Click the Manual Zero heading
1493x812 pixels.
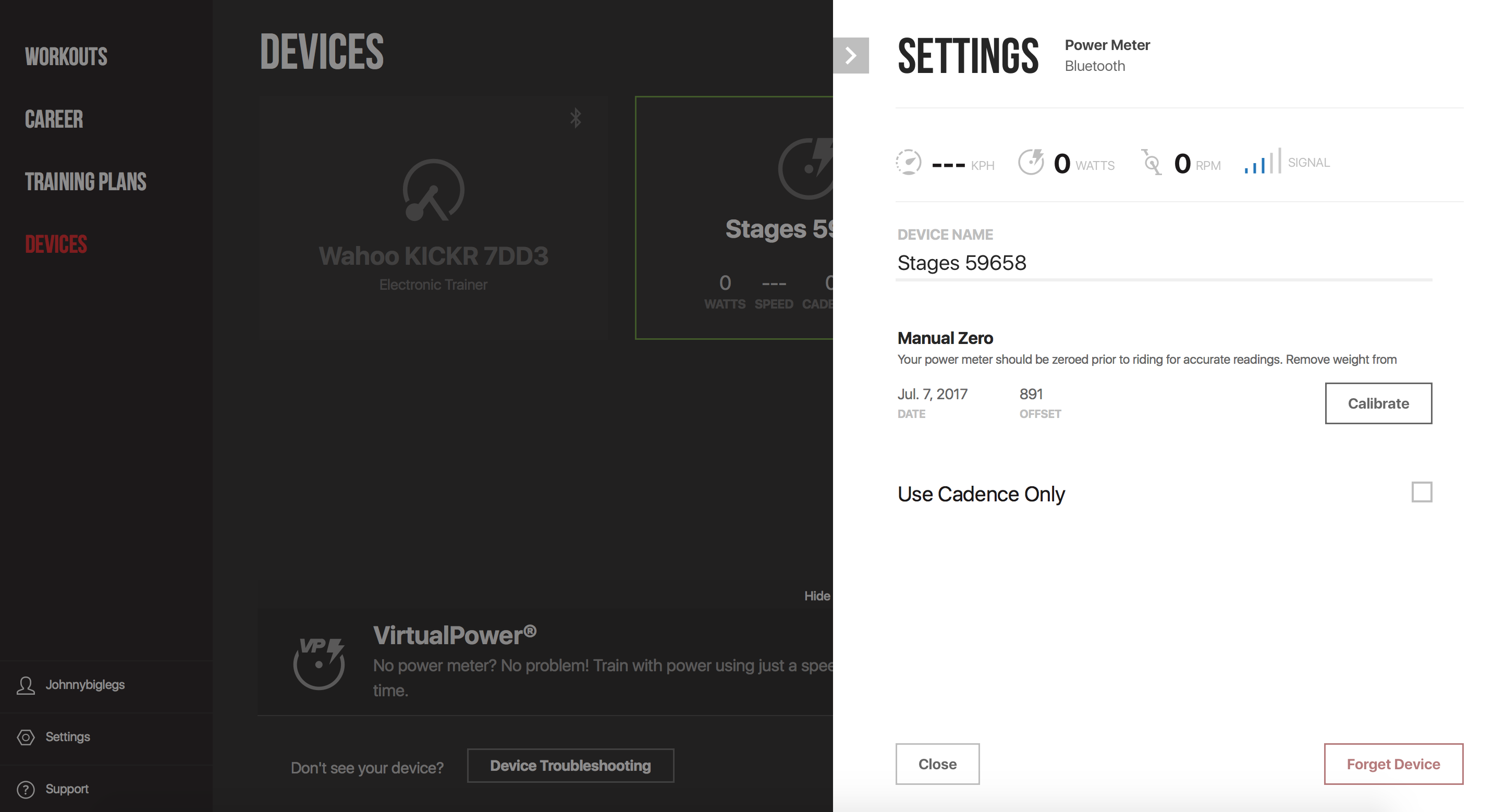coord(945,338)
